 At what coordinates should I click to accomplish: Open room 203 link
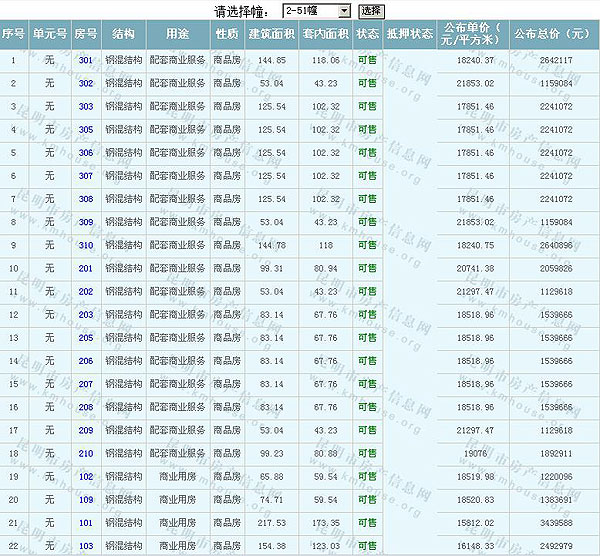(86, 315)
